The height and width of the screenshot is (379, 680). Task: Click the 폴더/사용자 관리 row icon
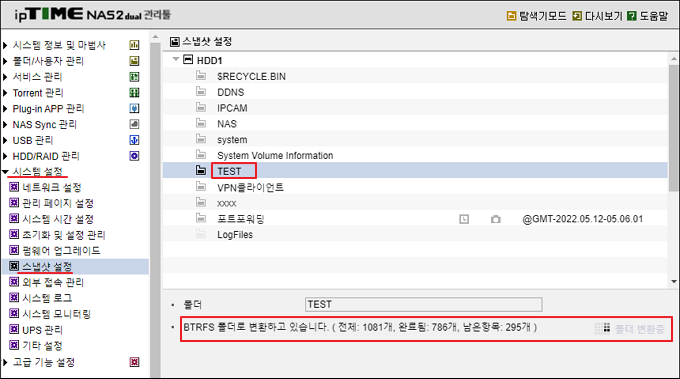[x=134, y=61]
